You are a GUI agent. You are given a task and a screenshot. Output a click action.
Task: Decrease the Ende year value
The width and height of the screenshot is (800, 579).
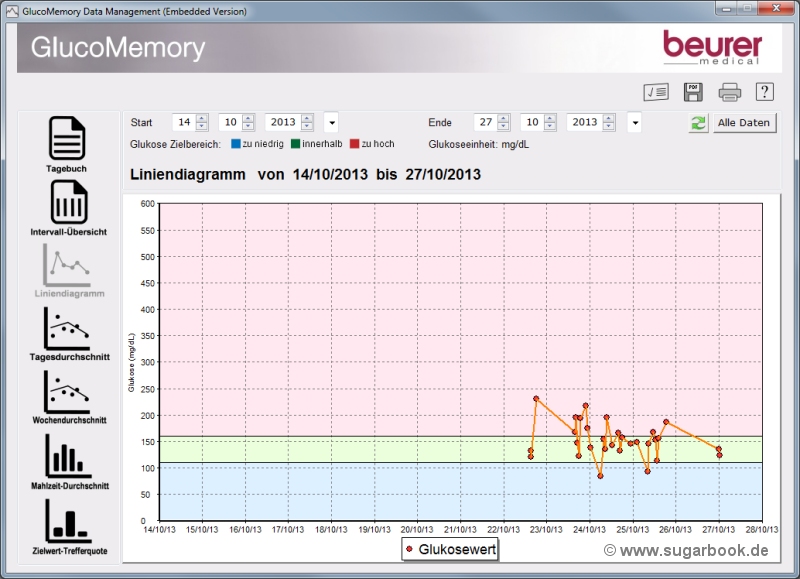pyautogui.click(x=609, y=127)
